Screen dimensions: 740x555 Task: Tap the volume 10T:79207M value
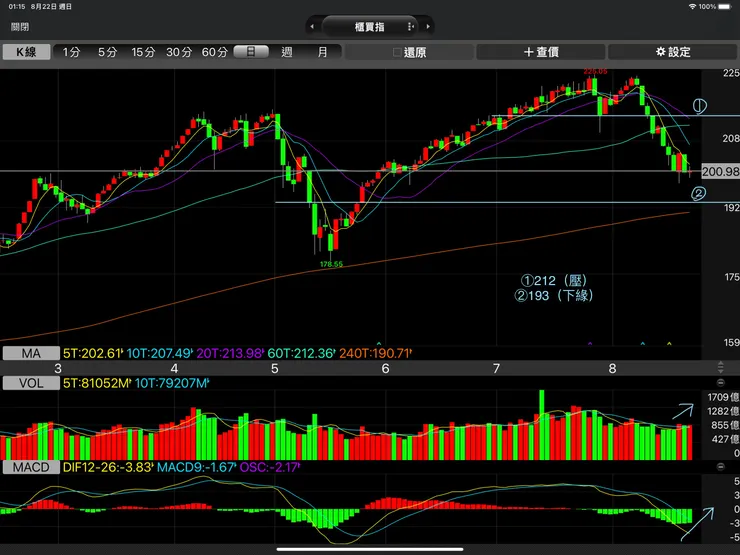[172, 383]
